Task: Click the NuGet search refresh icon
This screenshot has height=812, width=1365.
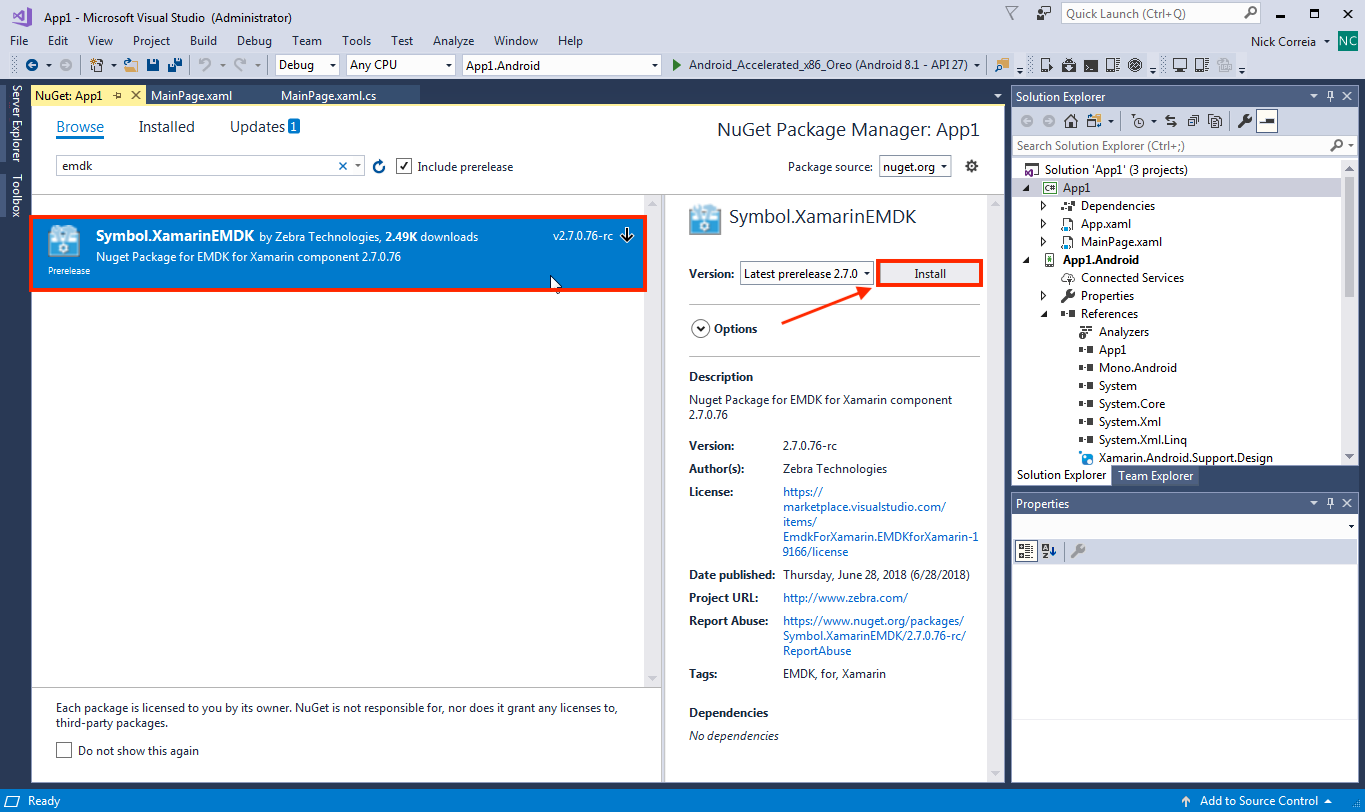Action: coord(379,167)
